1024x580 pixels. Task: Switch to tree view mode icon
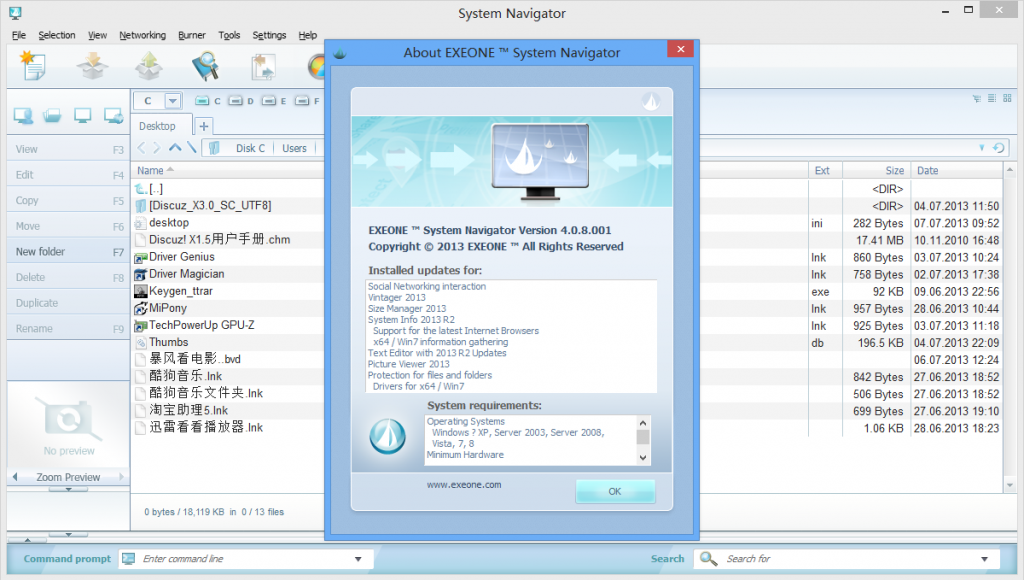[977, 99]
